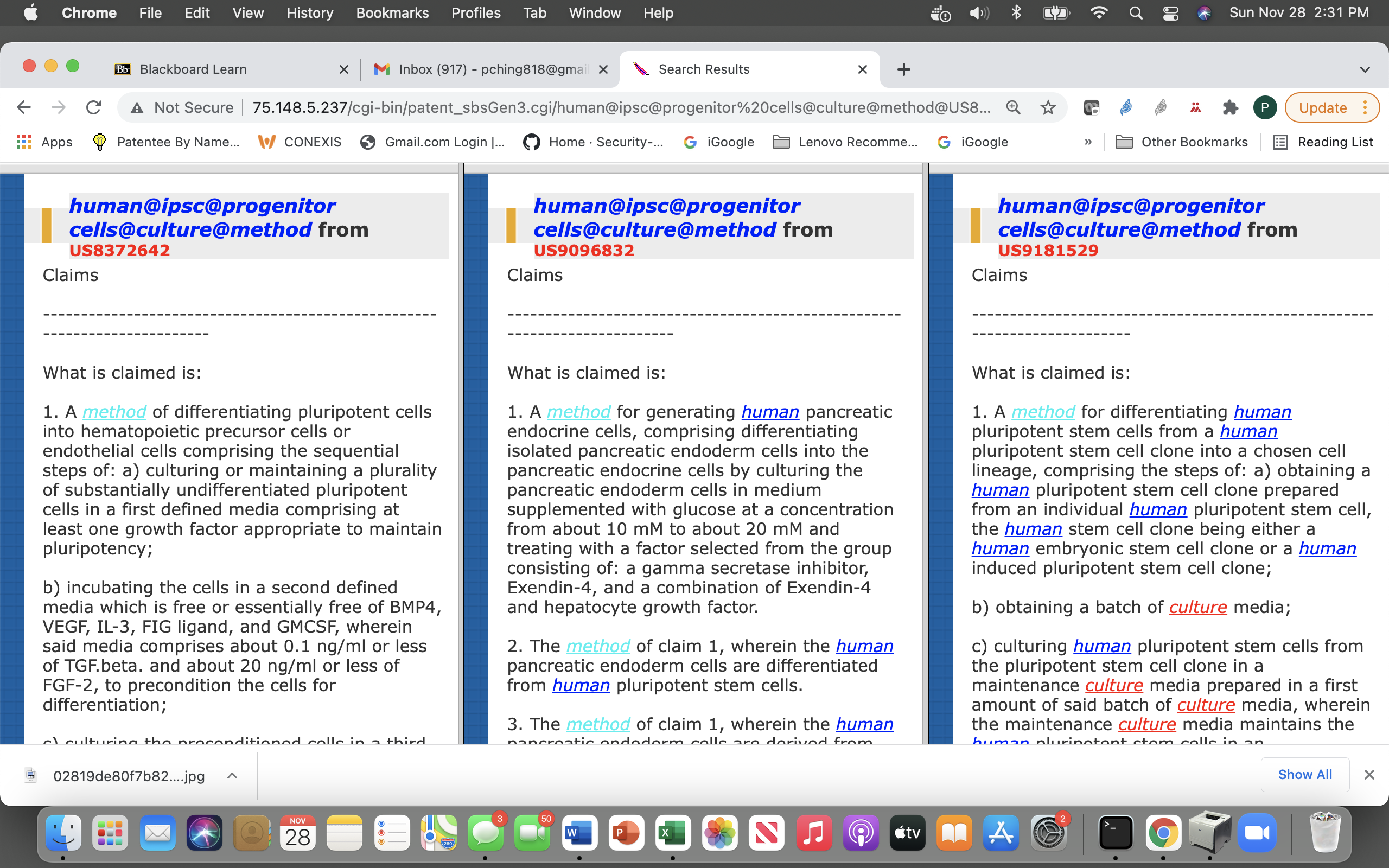Go back to the previous page
This screenshot has width=1389, height=868.
click(23, 107)
